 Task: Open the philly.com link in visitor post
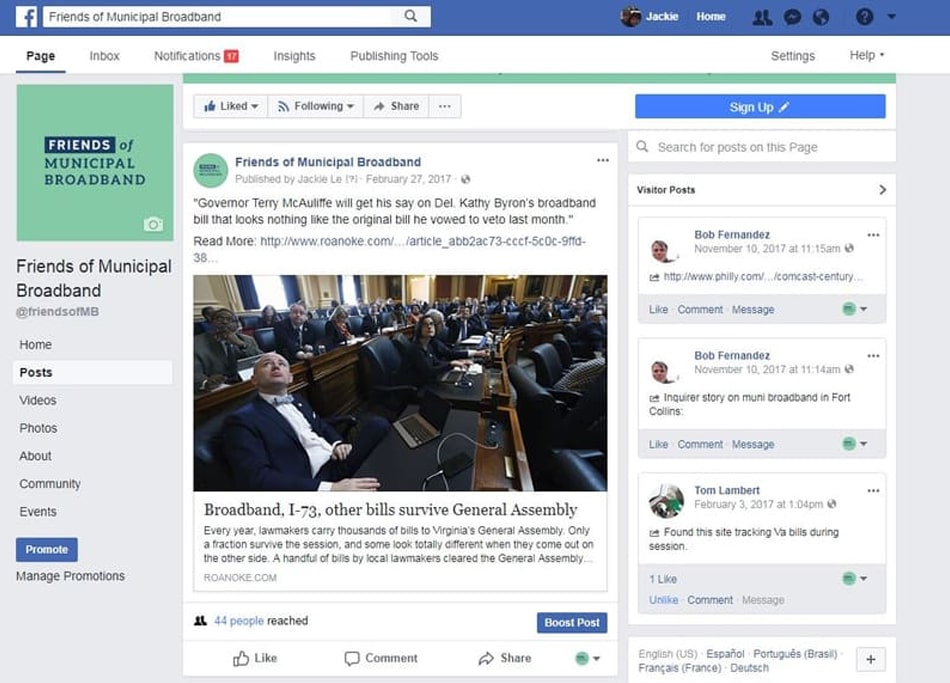(x=763, y=276)
